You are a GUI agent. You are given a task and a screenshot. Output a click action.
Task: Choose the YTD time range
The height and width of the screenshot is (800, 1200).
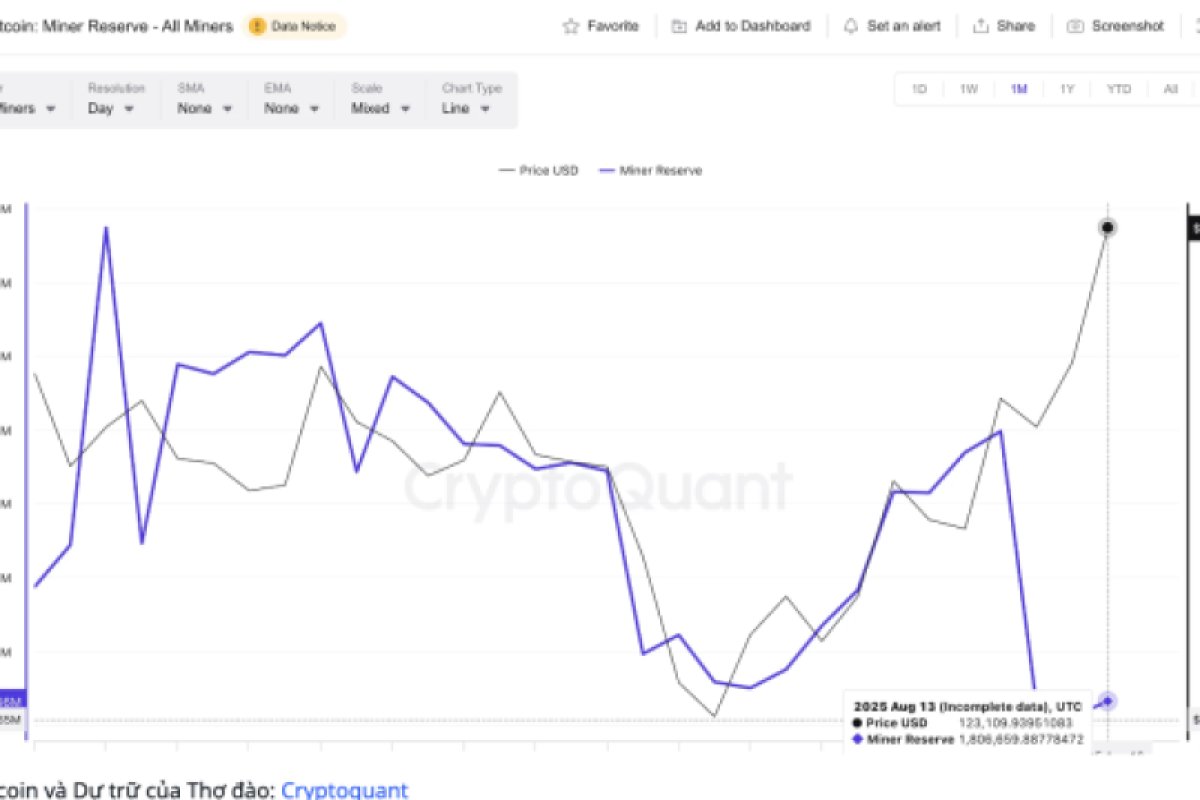[x=1118, y=89]
